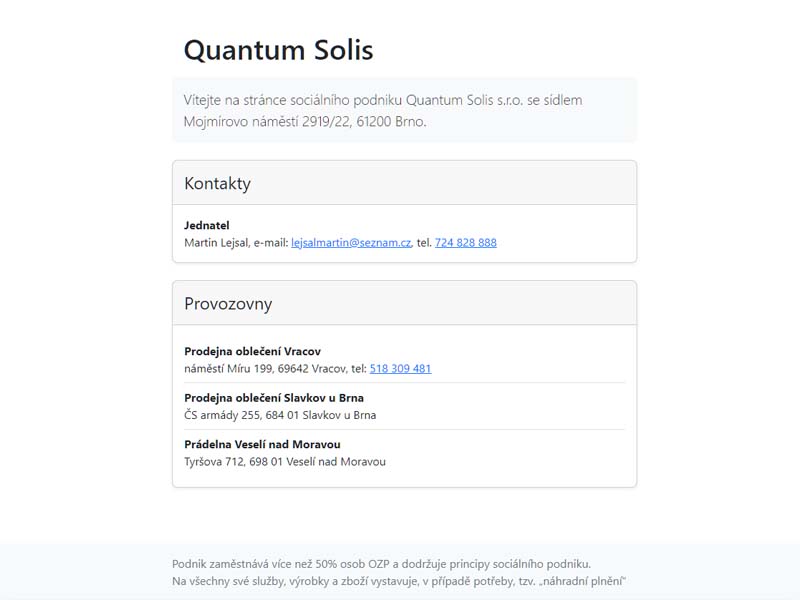
Task: Select the Provozovny card header
Action: [405, 304]
